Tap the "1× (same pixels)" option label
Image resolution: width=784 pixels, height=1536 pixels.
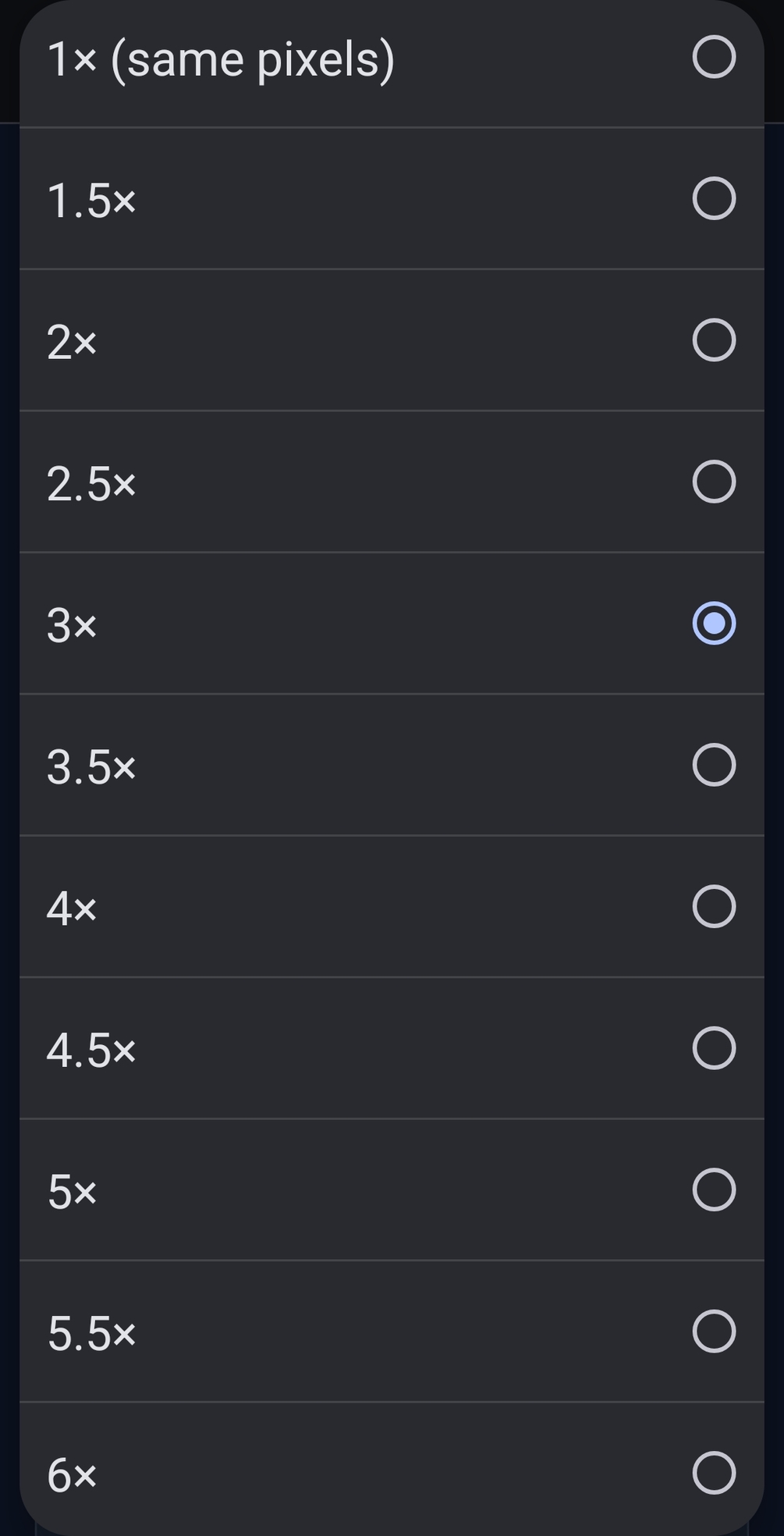click(221, 59)
